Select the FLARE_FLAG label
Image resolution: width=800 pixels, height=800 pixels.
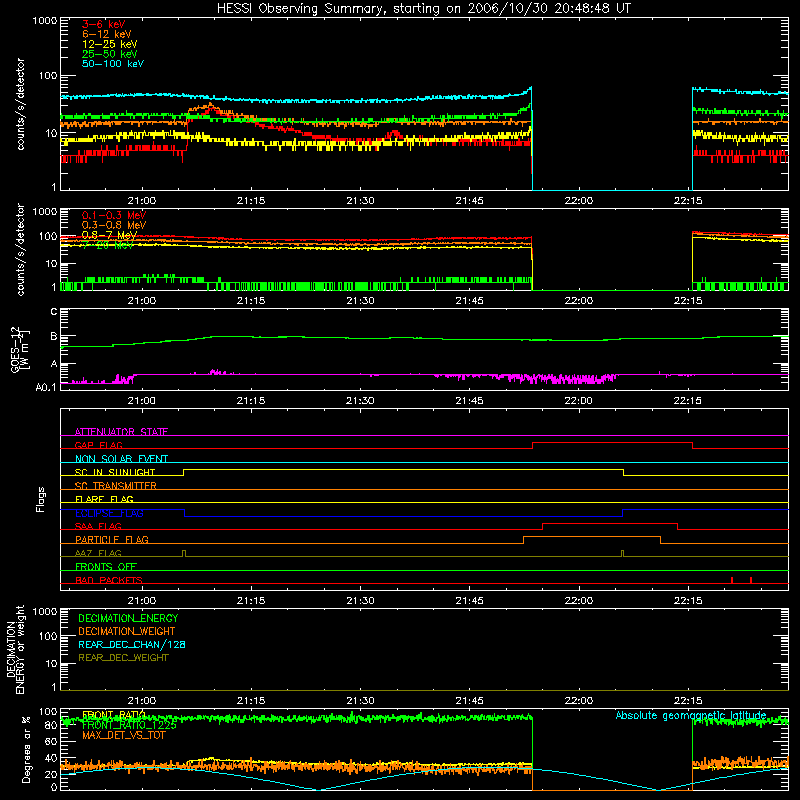pyautogui.click(x=104, y=499)
